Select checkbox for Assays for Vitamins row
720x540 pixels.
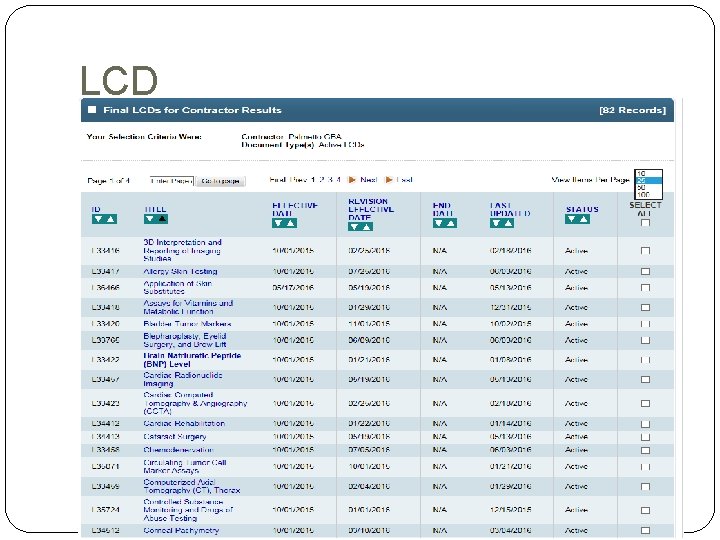coord(645,307)
